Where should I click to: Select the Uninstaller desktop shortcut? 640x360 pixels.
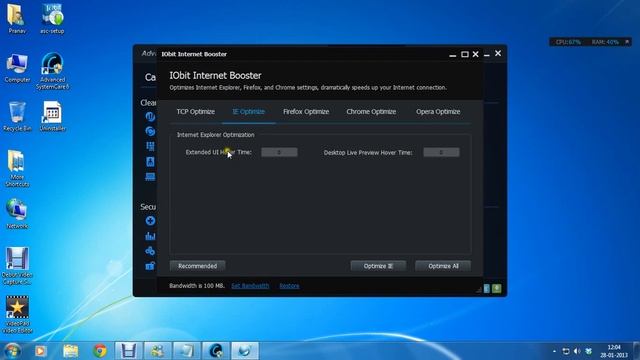point(52,116)
